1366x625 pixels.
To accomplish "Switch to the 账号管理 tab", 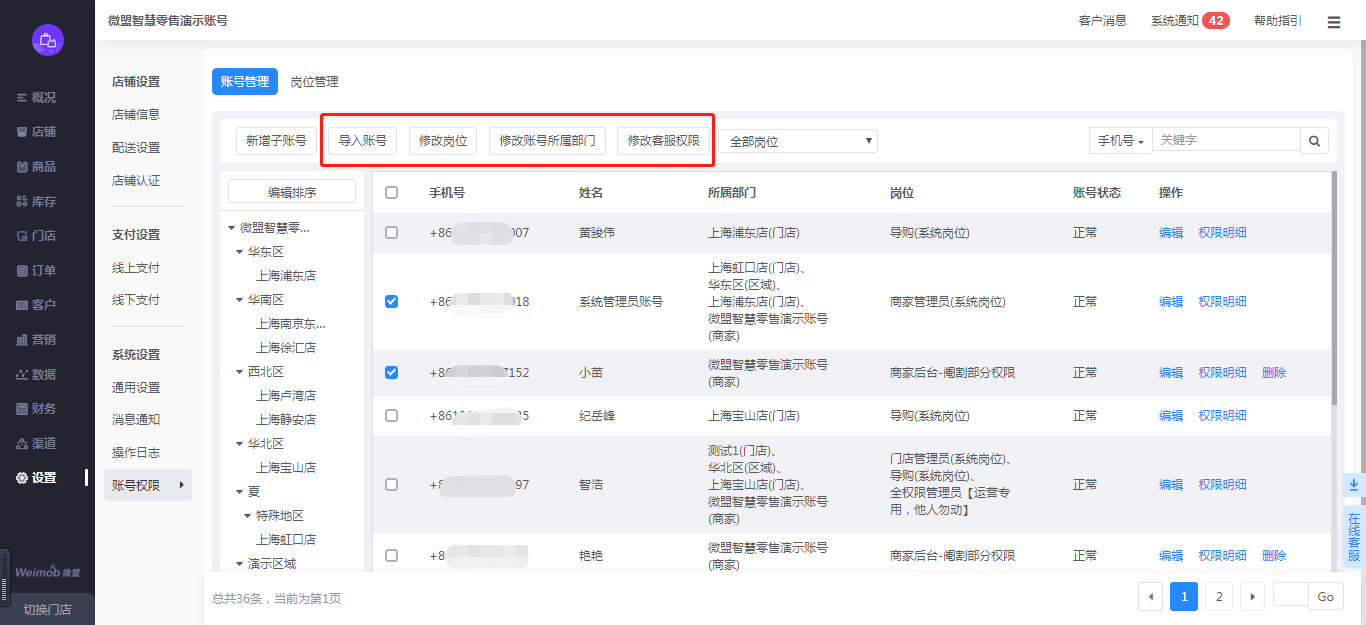I will [x=245, y=82].
